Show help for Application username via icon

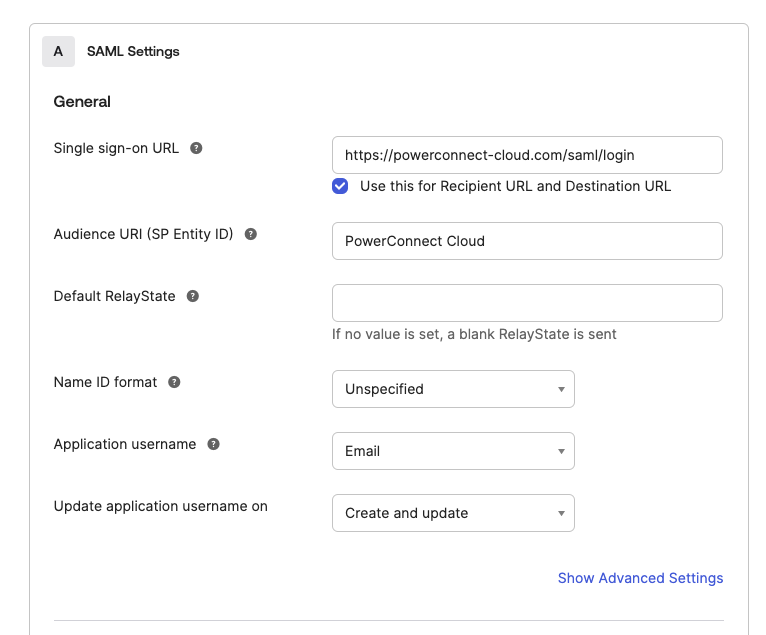click(x=213, y=444)
